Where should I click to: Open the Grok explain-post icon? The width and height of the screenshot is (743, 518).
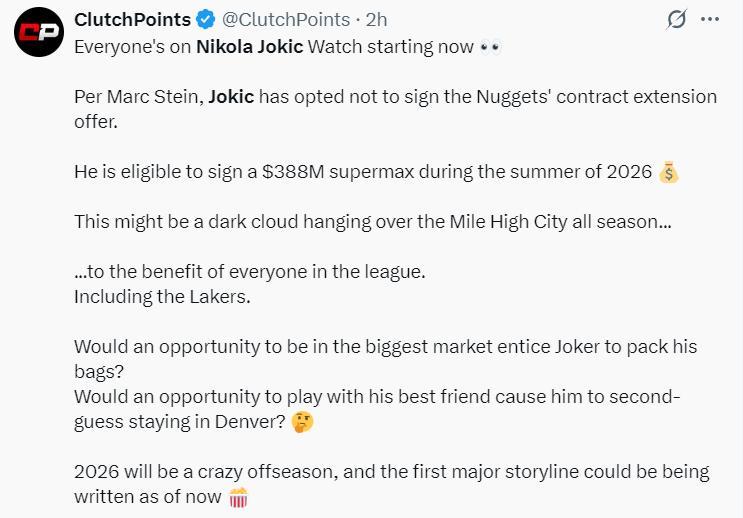[677, 20]
